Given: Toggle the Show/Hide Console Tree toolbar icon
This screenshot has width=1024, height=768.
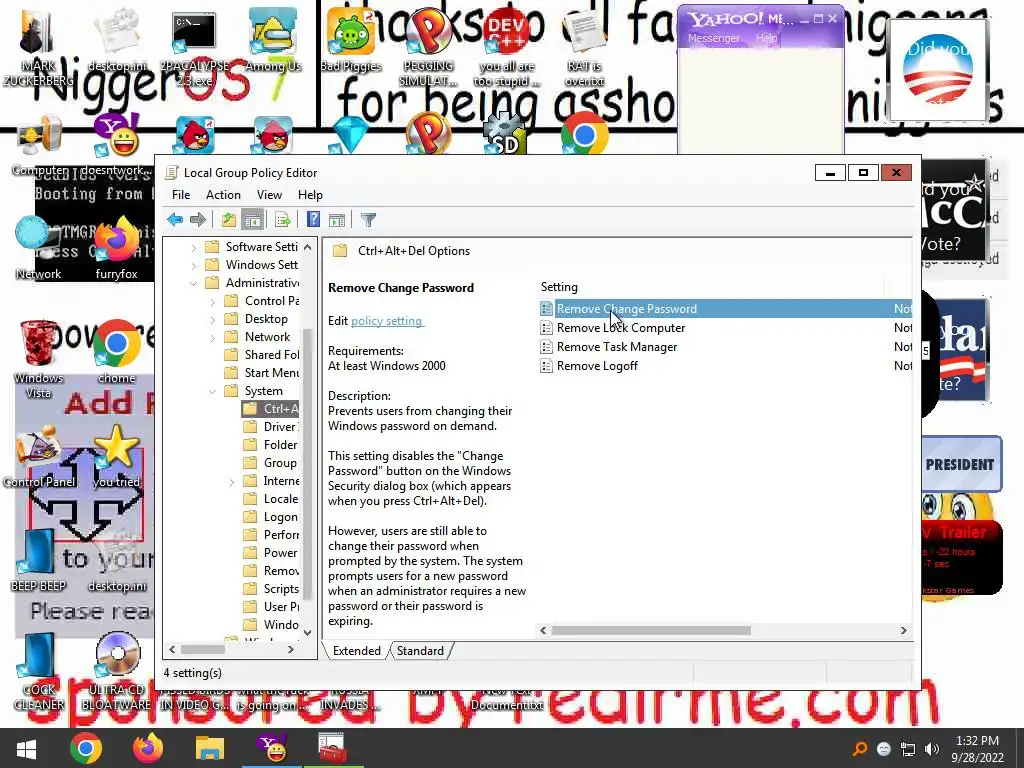Looking at the screenshot, I should click(252, 219).
